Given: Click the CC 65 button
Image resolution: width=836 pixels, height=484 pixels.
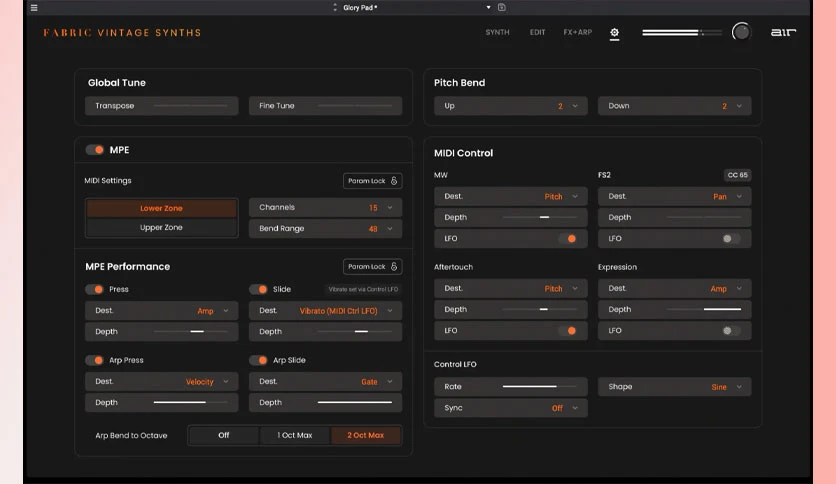Looking at the screenshot, I should click(737, 175).
